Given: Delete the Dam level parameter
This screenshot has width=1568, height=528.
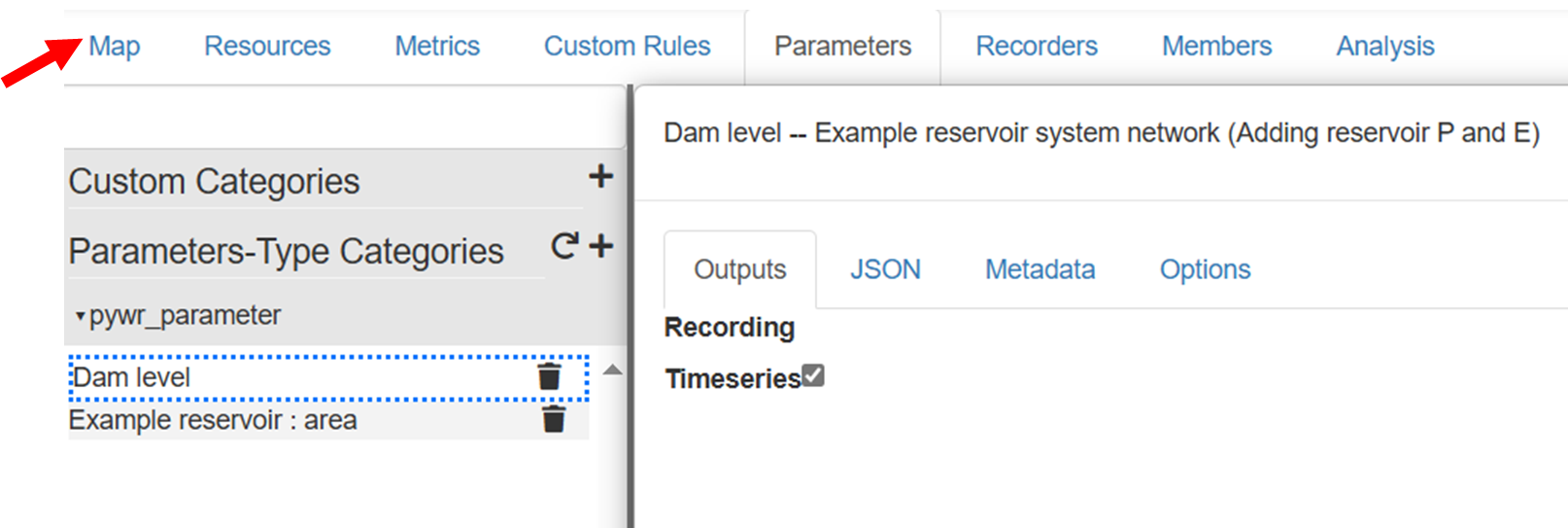Looking at the screenshot, I should pyautogui.click(x=550, y=377).
